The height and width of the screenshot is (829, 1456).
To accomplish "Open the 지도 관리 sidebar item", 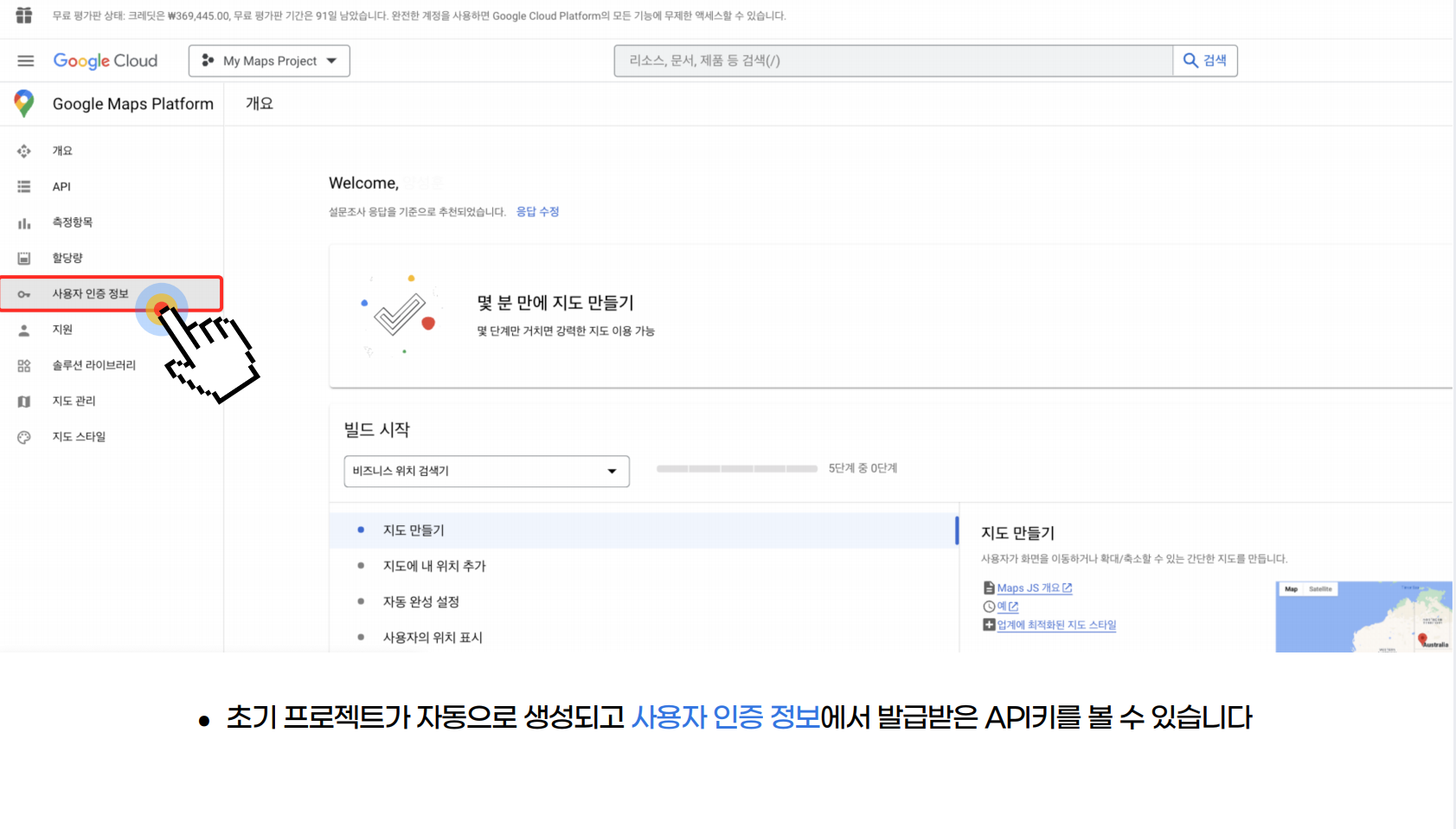I will click(74, 401).
